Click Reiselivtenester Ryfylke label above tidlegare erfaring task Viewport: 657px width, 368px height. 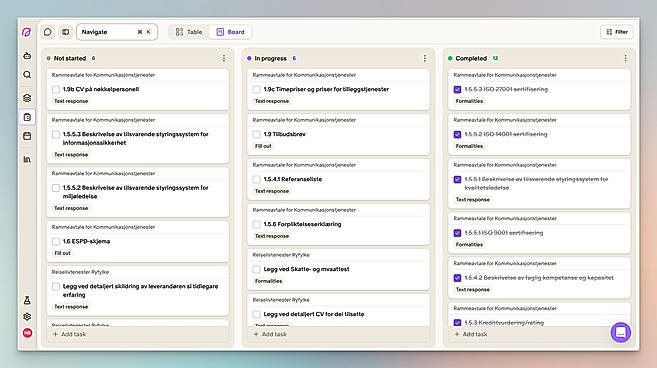tap(80, 272)
